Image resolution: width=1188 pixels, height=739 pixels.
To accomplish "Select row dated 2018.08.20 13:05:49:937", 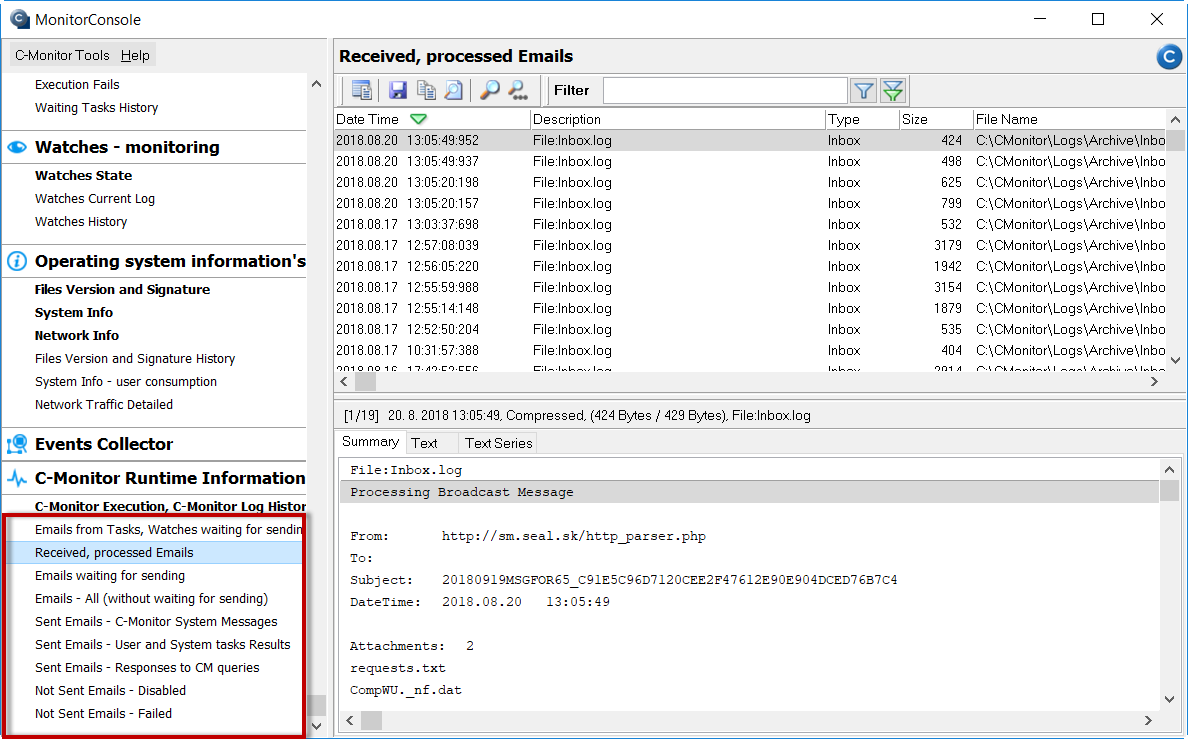I will pos(750,161).
